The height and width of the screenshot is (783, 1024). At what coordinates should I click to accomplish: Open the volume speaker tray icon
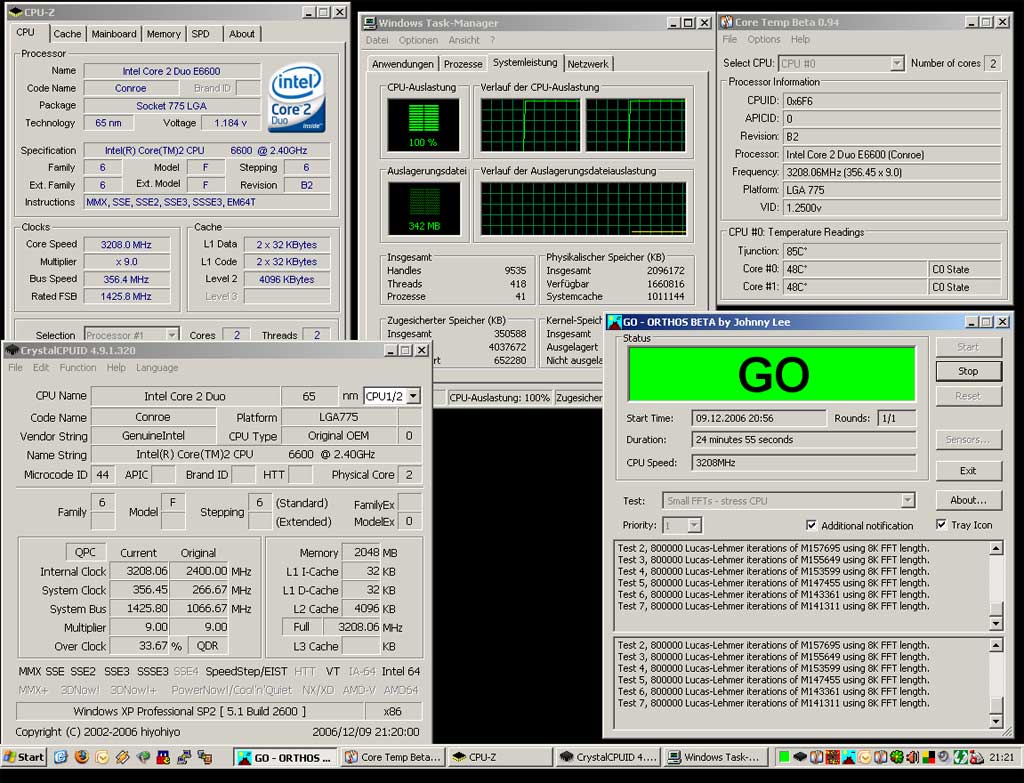pyautogui.click(x=912, y=758)
